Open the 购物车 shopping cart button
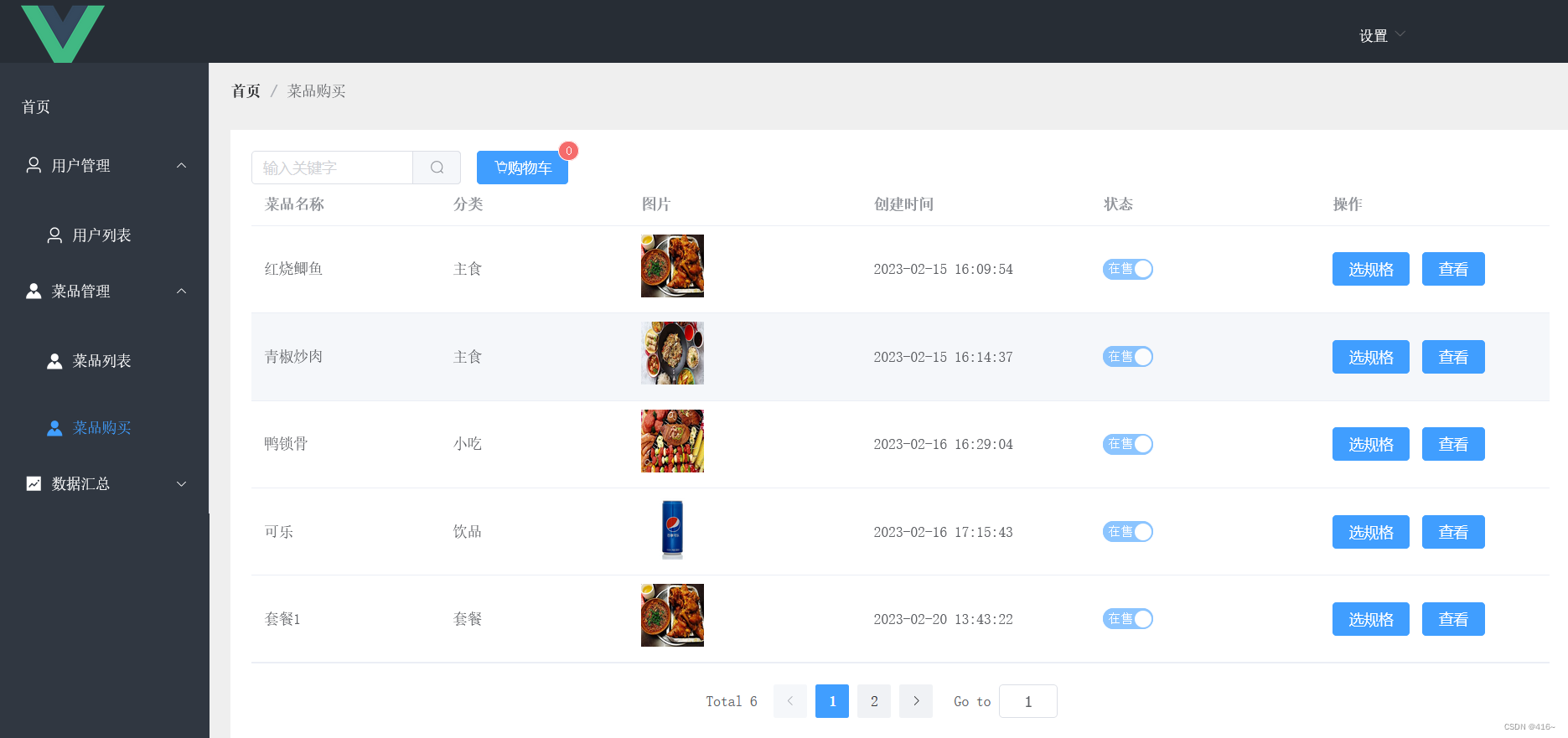 pos(522,168)
